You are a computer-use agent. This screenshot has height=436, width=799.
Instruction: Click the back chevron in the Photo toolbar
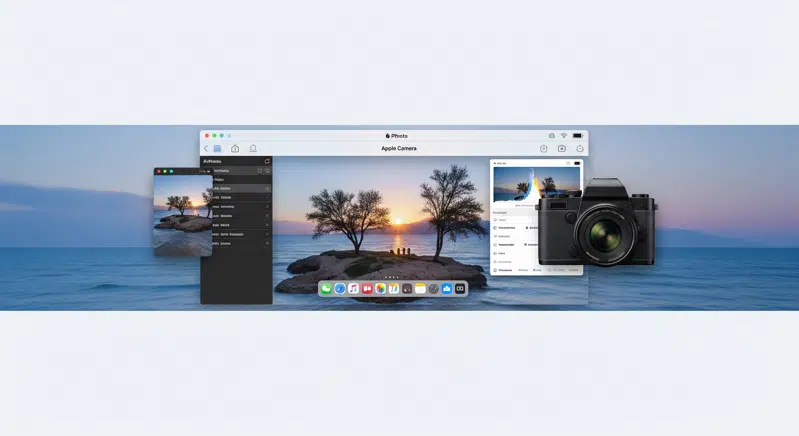pos(206,149)
